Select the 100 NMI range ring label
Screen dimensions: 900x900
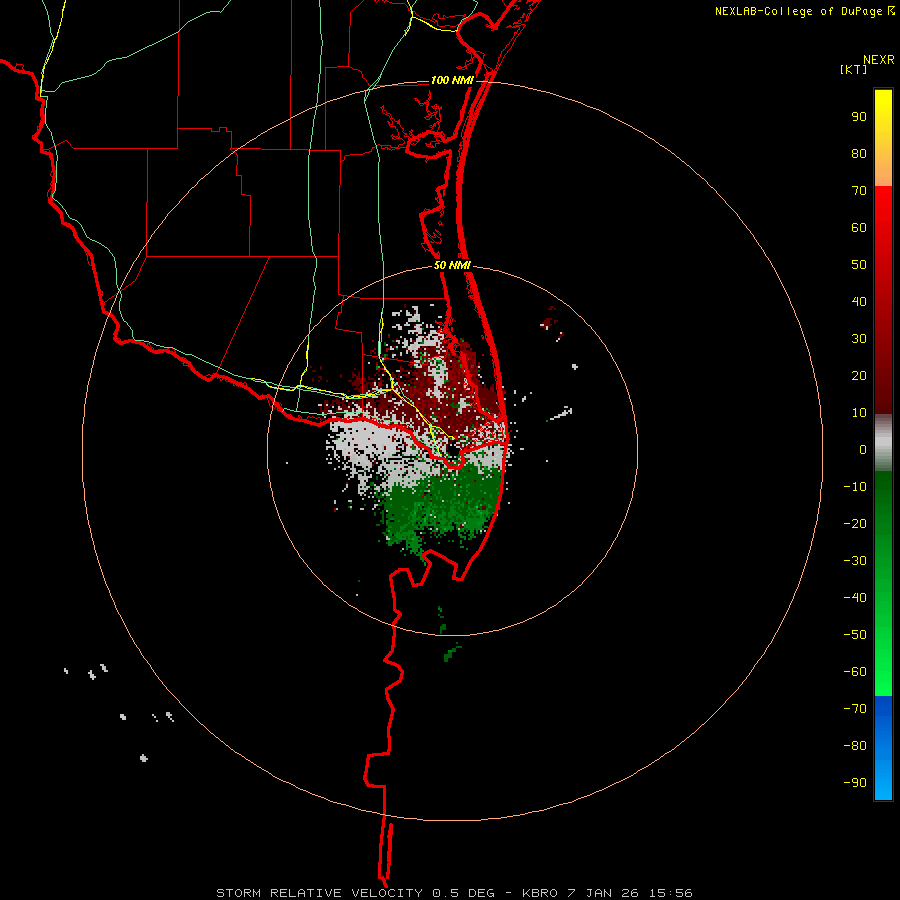(452, 80)
